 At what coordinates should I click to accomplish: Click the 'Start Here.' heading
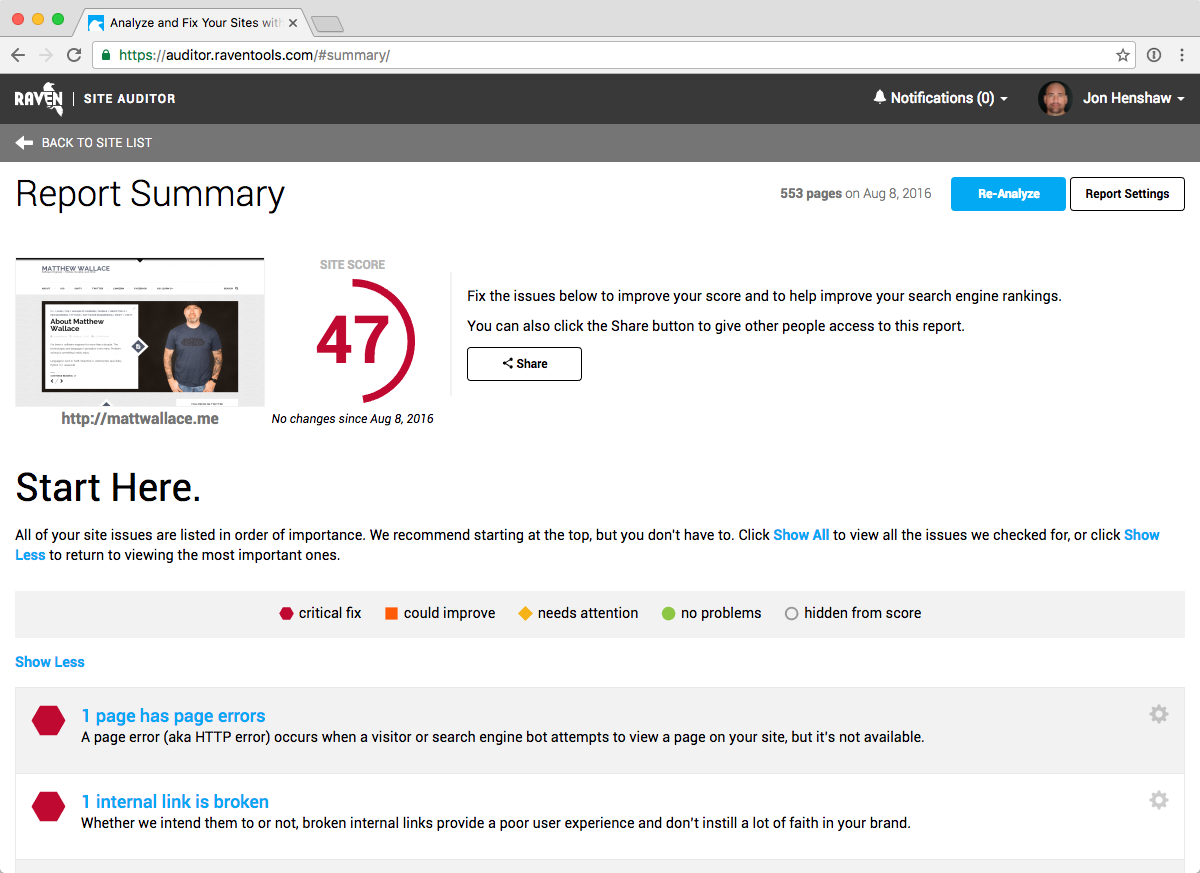(x=108, y=488)
